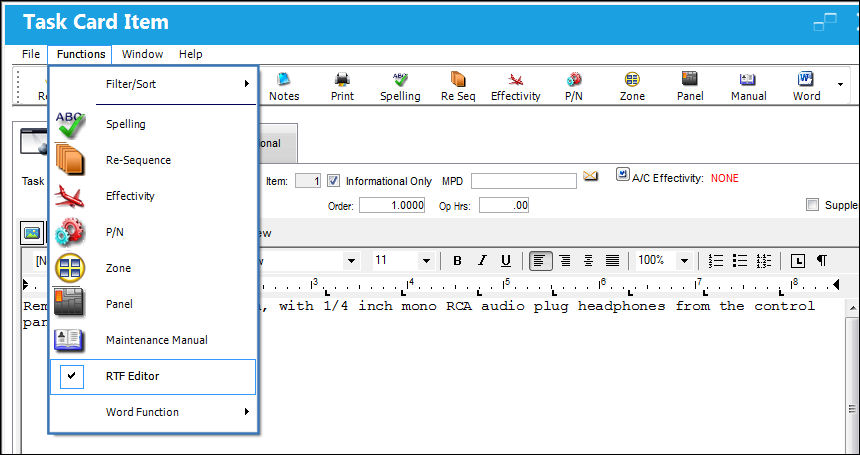Click the MPD input field
This screenshot has width=860, height=455.
click(x=524, y=181)
